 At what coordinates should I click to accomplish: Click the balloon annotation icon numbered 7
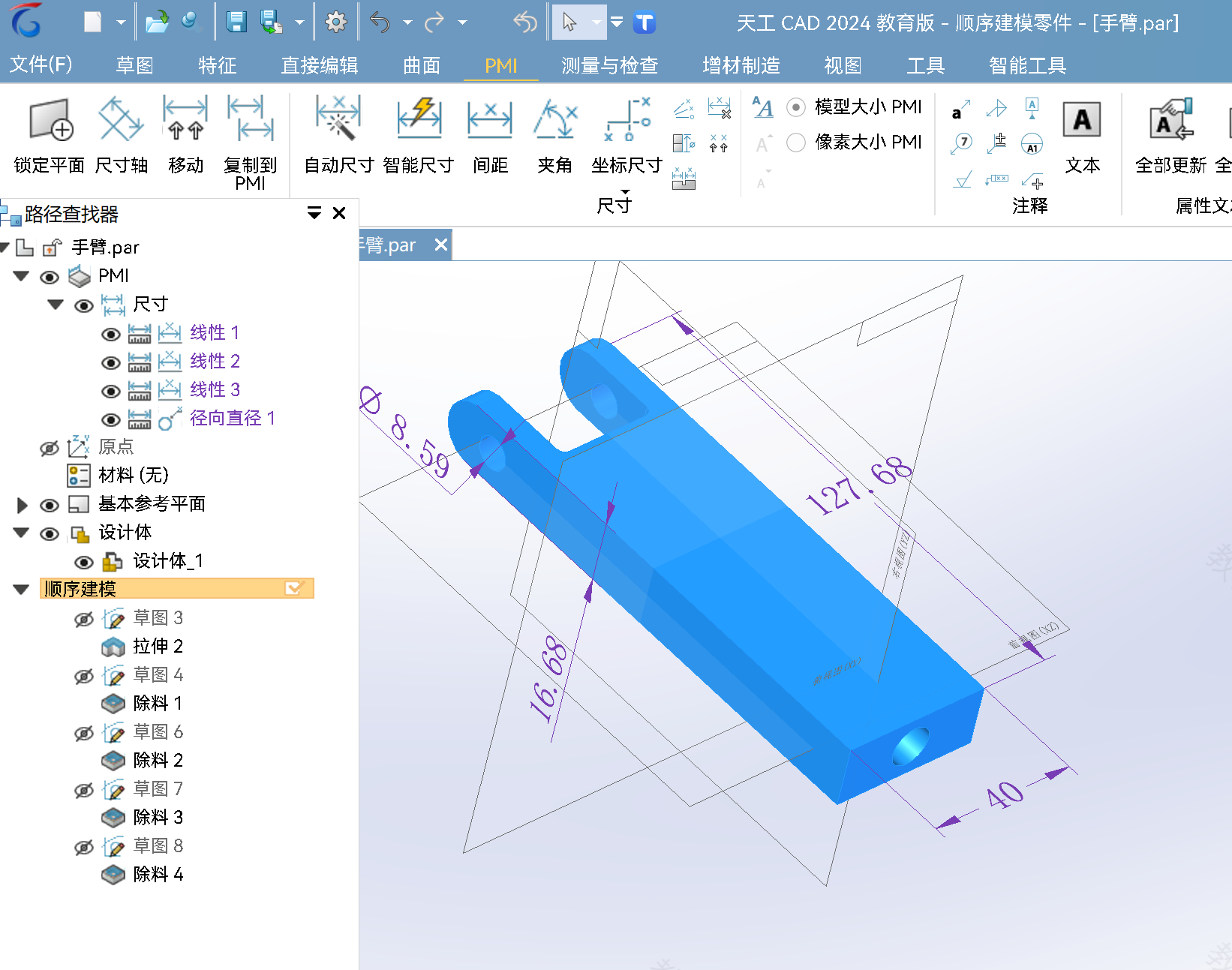click(961, 142)
